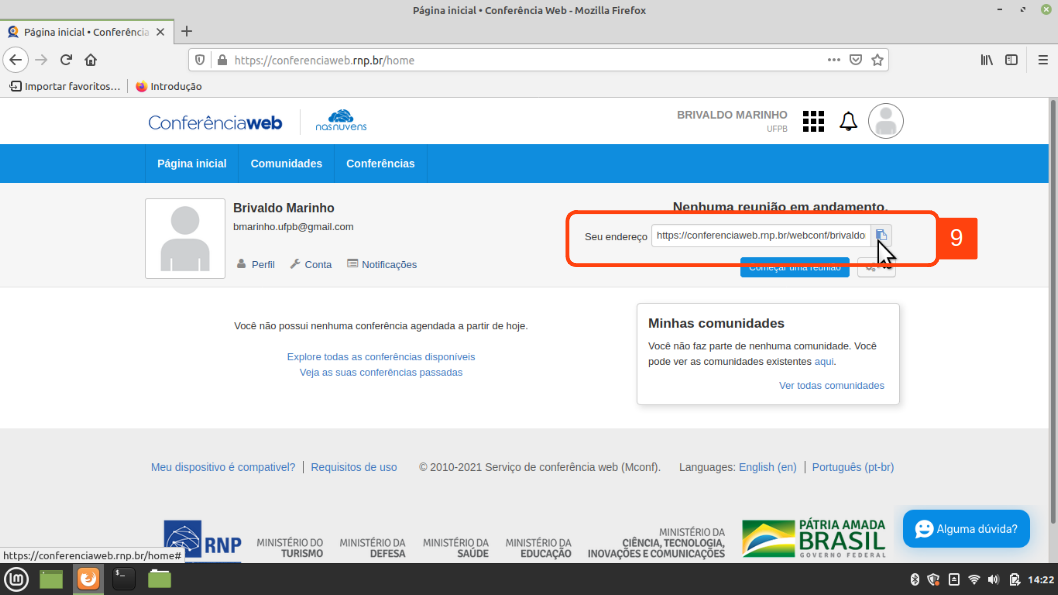Click Ver todas comunidades link
Screen dimensions: 1058x595
pyautogui.click(x=831, y=385)
